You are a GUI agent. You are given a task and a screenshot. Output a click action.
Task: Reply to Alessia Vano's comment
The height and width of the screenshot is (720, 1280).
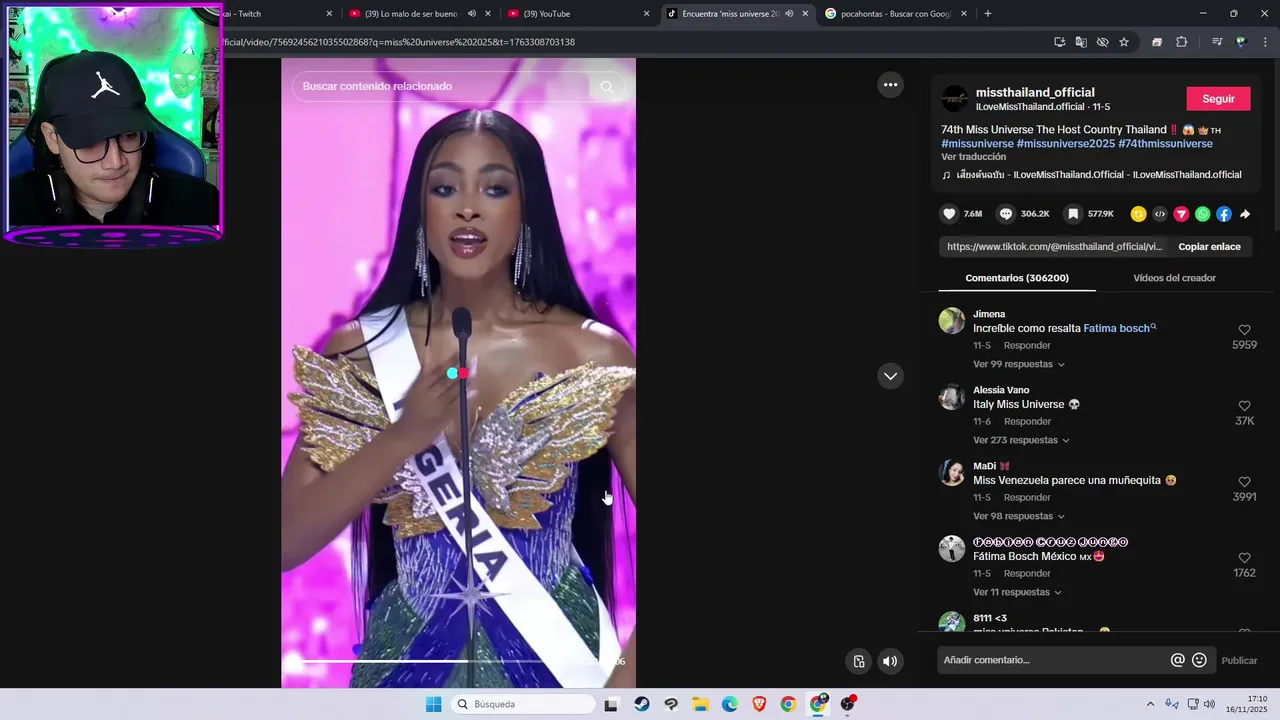click(1027, 421)
